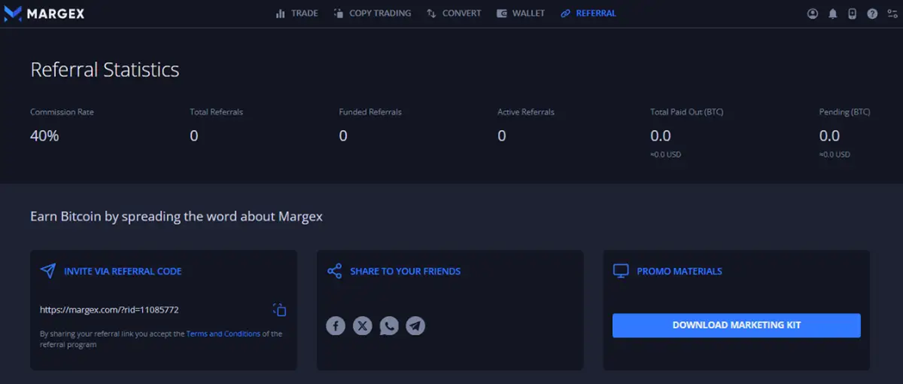
Task: Open the user profile icon
Action: point(813,14)
